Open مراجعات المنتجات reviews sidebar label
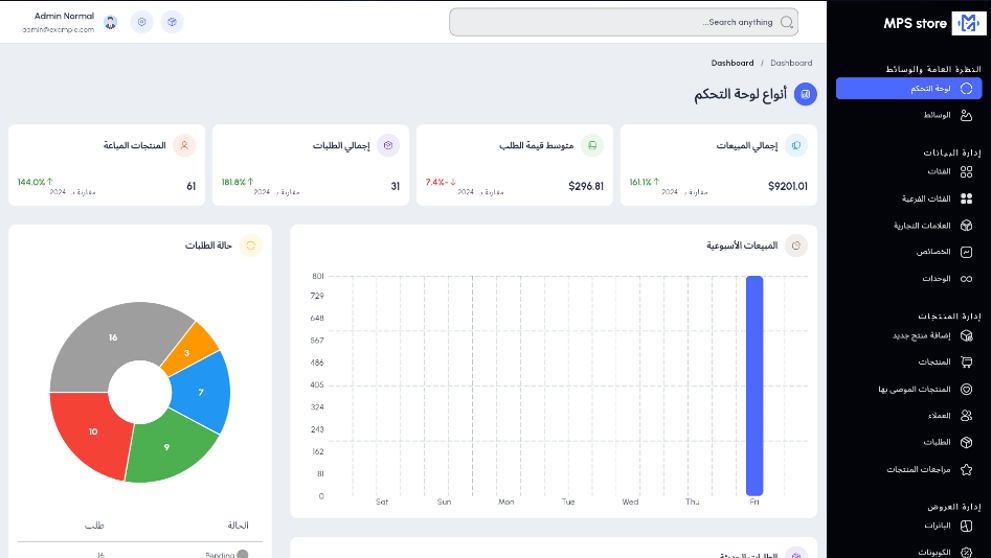Screen dimensions: 991x558 click(x=918, y=470)
